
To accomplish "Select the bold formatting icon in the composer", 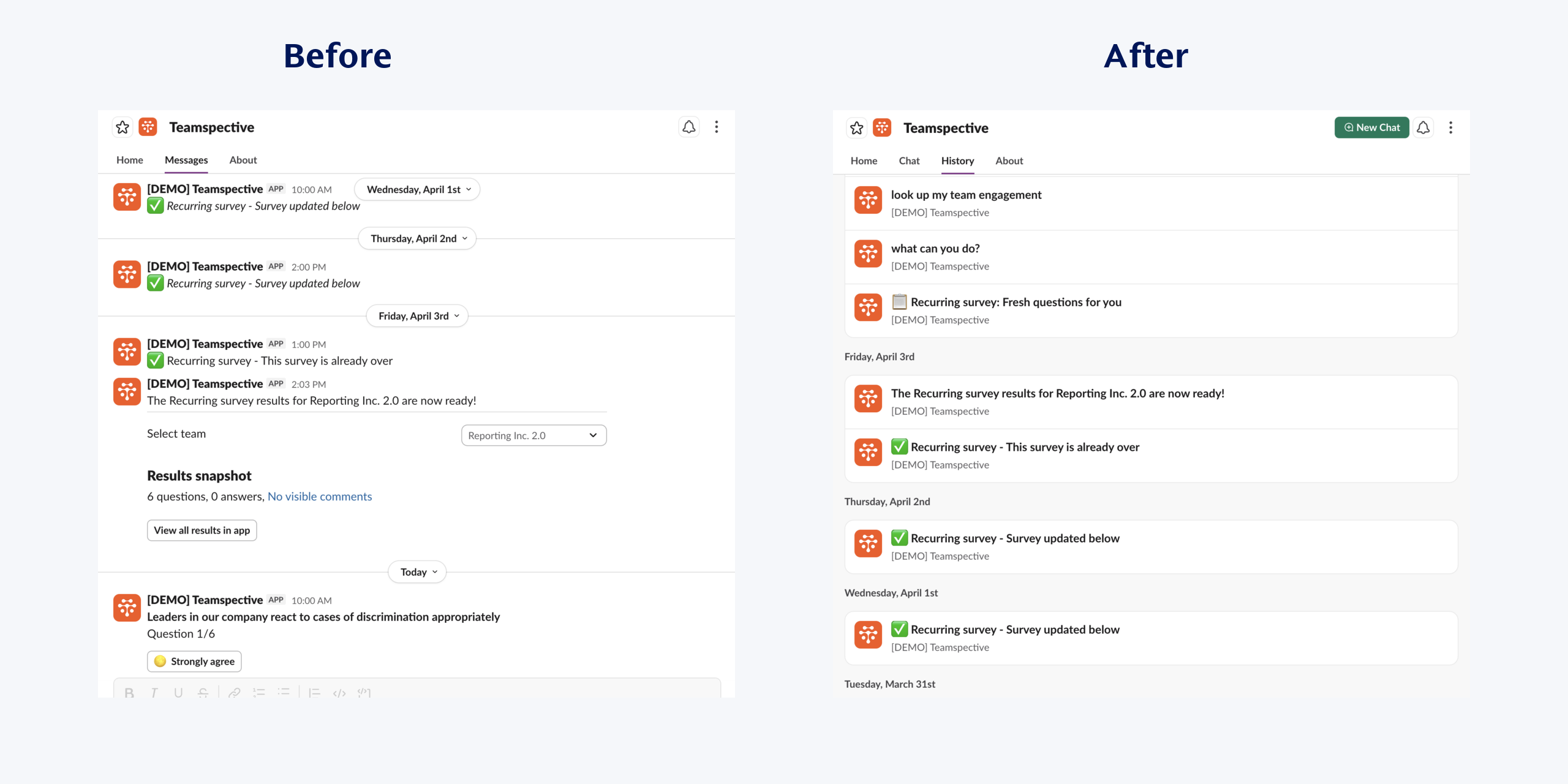I will click(129, 692).
